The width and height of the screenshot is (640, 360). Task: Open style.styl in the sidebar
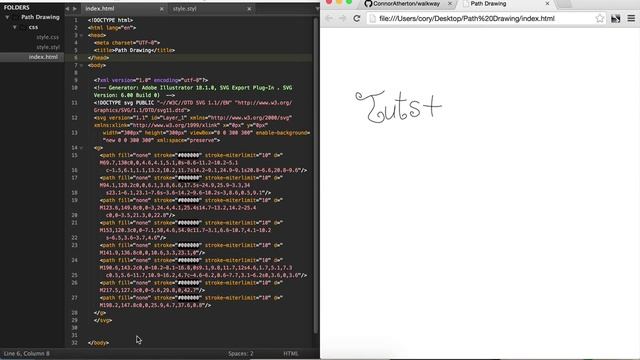point(48,47)
